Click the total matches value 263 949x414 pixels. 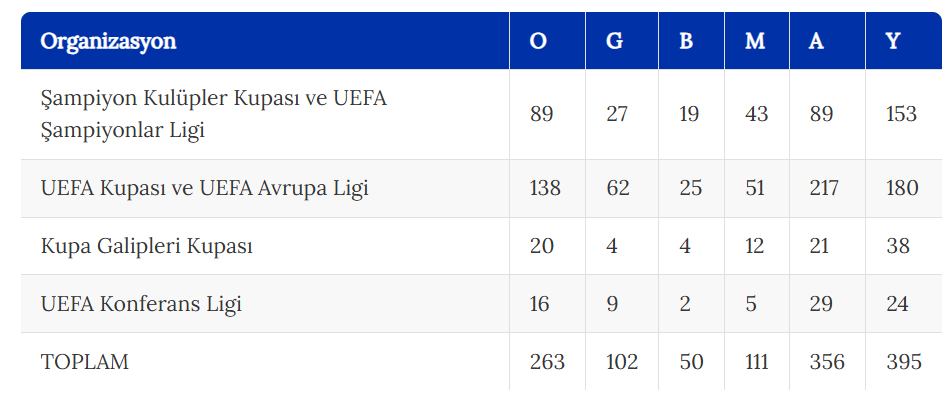[x=547, y=362]
